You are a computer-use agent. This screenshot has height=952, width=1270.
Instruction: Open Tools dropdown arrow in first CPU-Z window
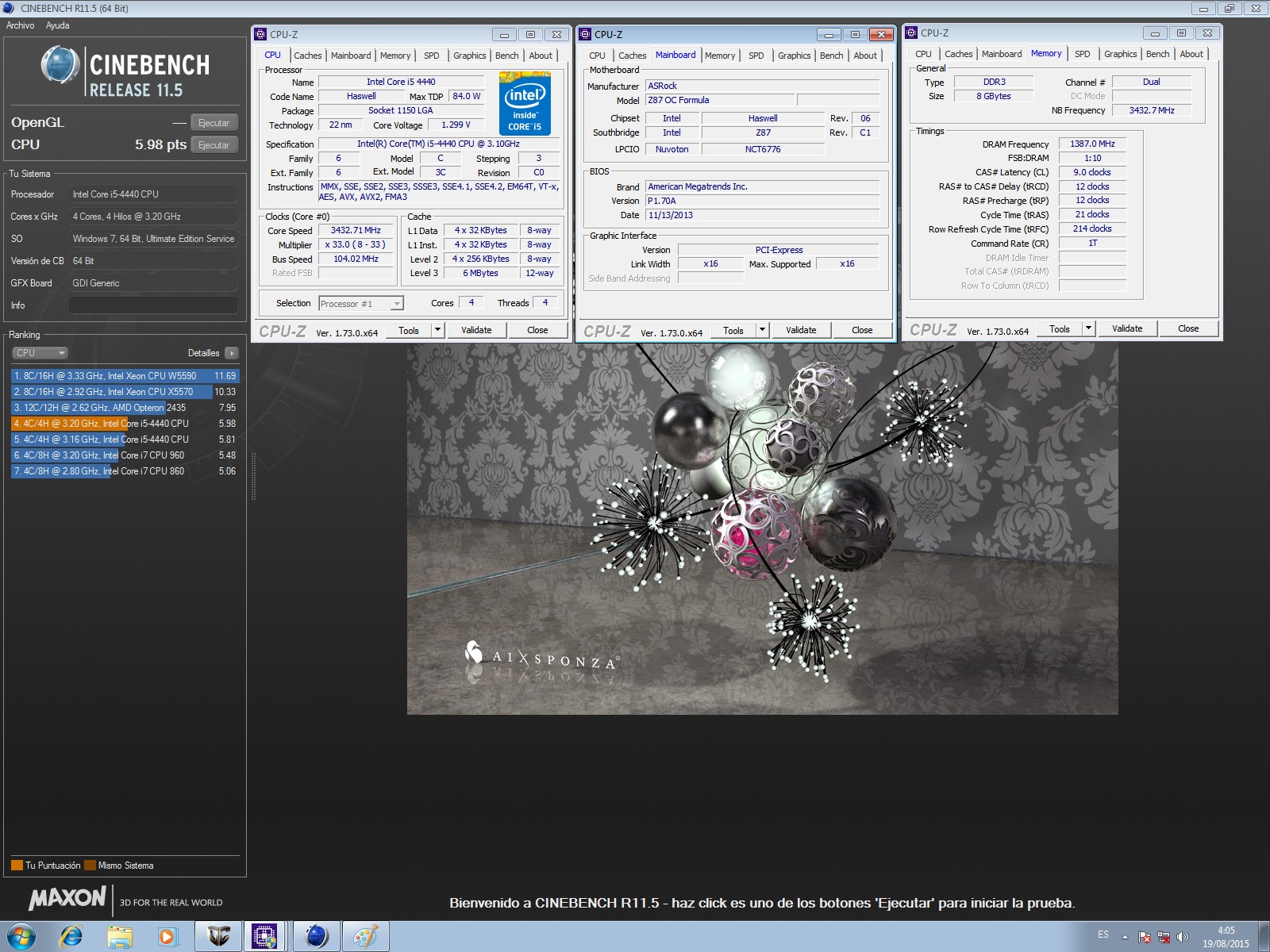coord(437,331)
